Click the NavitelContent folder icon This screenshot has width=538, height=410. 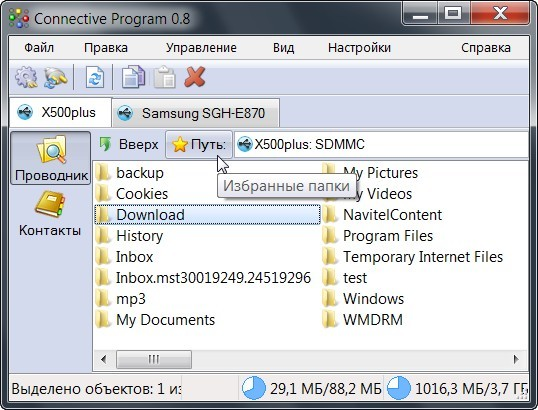click(330, 215)
